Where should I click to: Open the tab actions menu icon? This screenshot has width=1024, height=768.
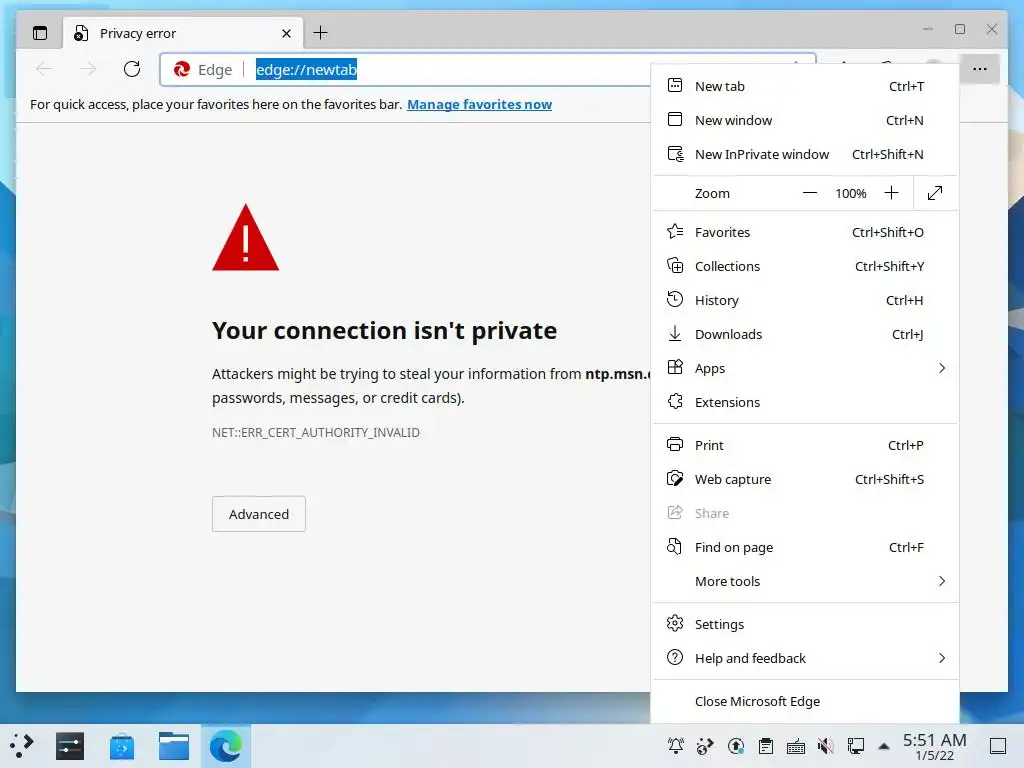click(40, 33)
